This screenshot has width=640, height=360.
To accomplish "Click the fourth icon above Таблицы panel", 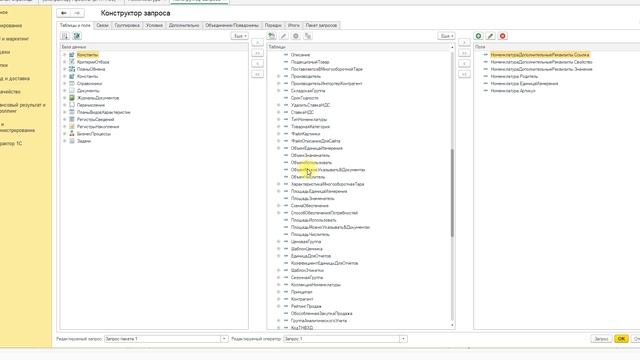I will click(x=308, y=36).
